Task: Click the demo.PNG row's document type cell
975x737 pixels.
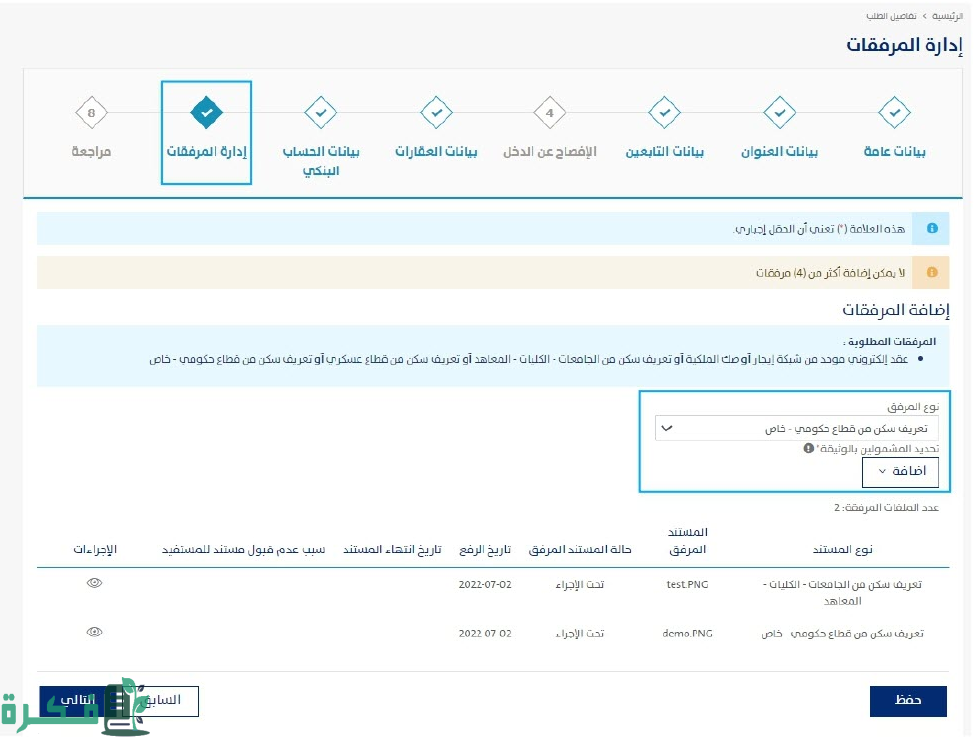Action: coord(843,634)
